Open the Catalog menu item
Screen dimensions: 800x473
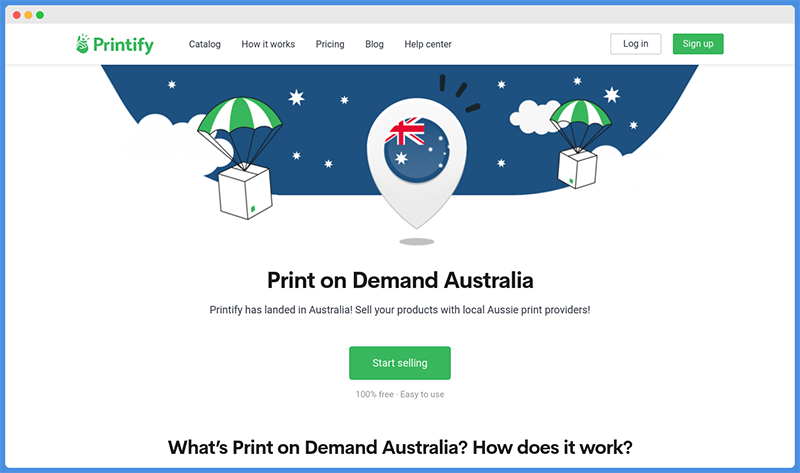pos(205,44)
